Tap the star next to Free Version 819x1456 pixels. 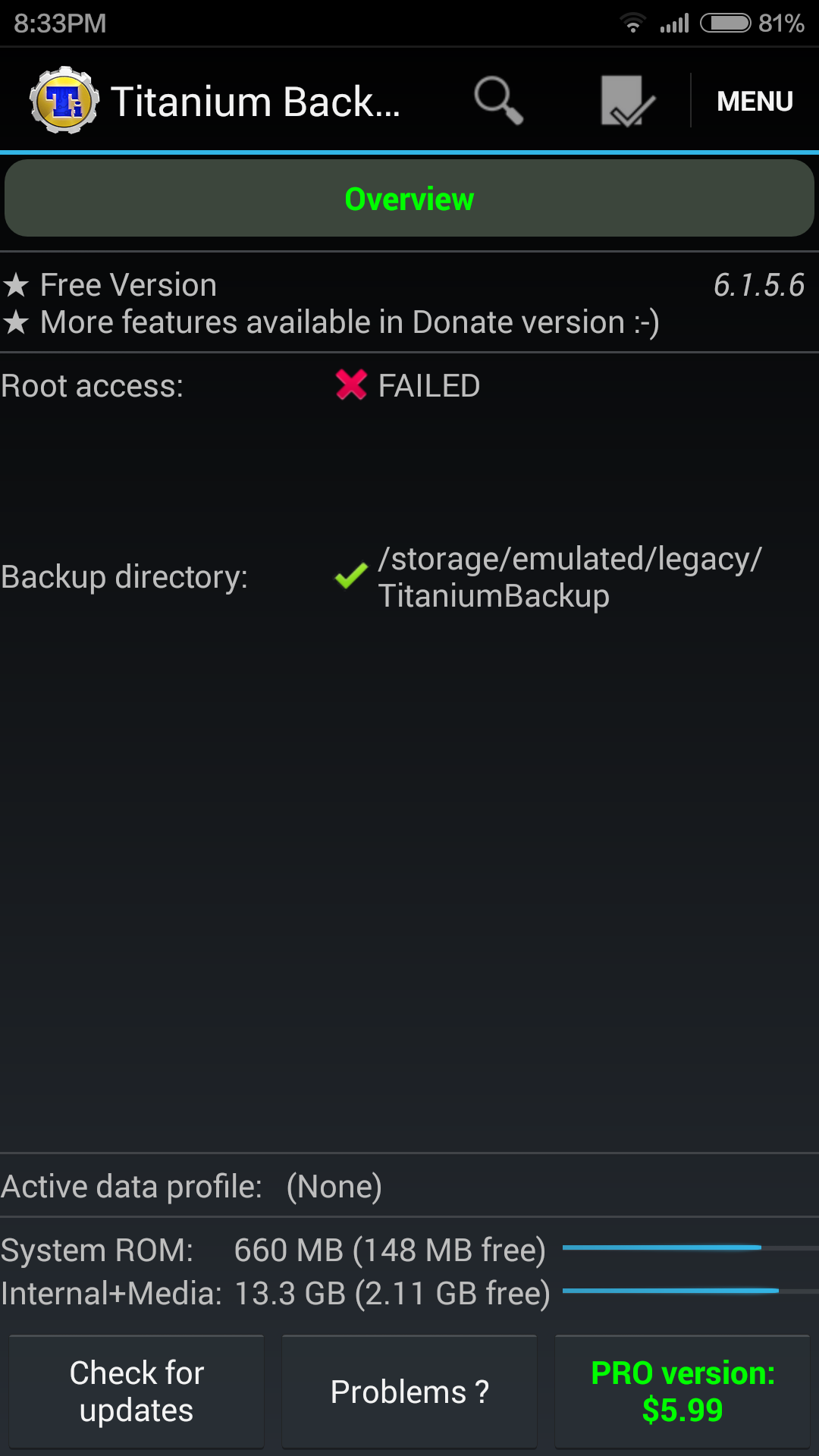[x=16, y=286]
